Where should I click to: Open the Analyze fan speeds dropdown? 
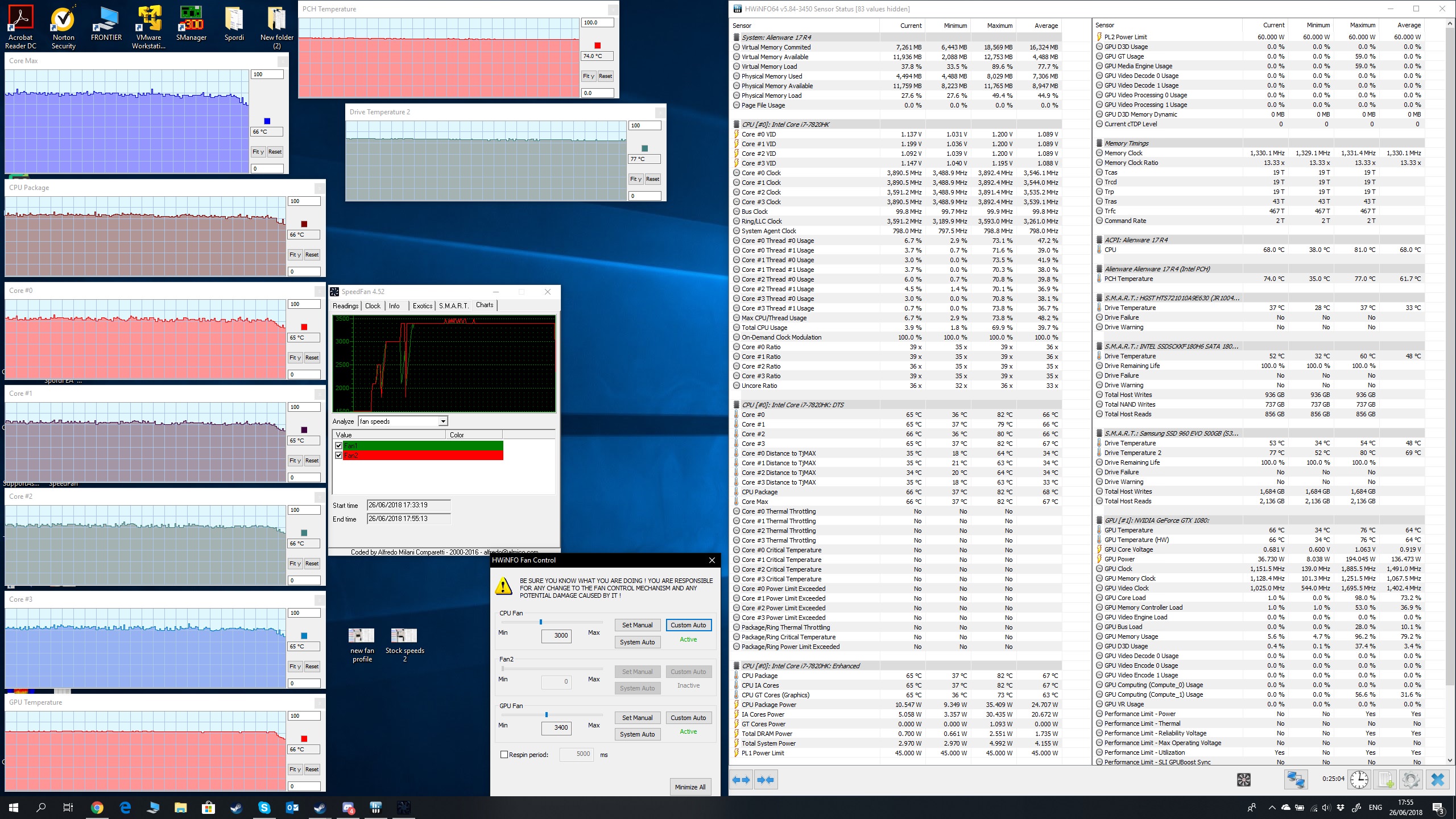click(443, 421)
